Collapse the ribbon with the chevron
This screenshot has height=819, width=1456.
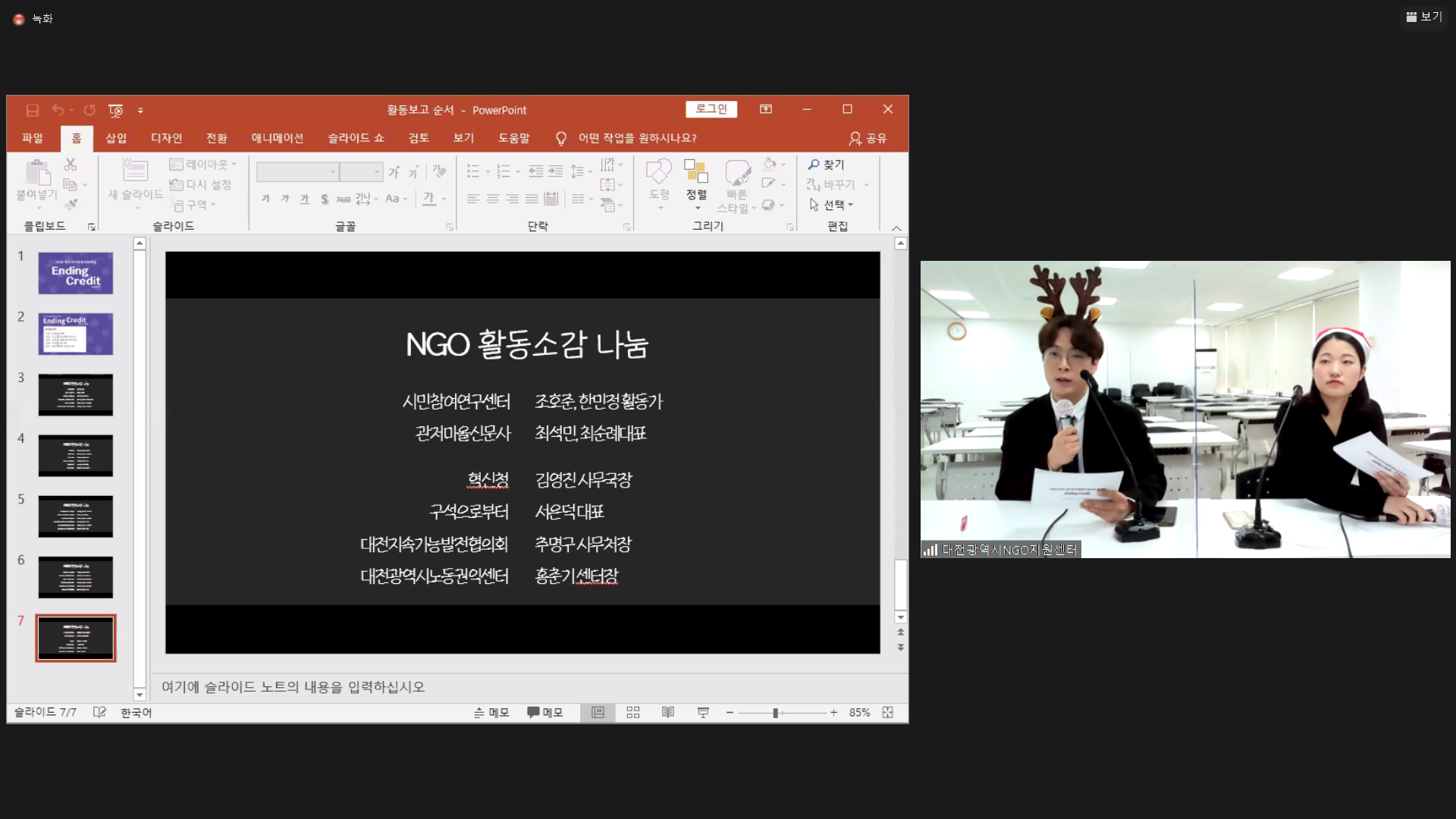(896, 227)
